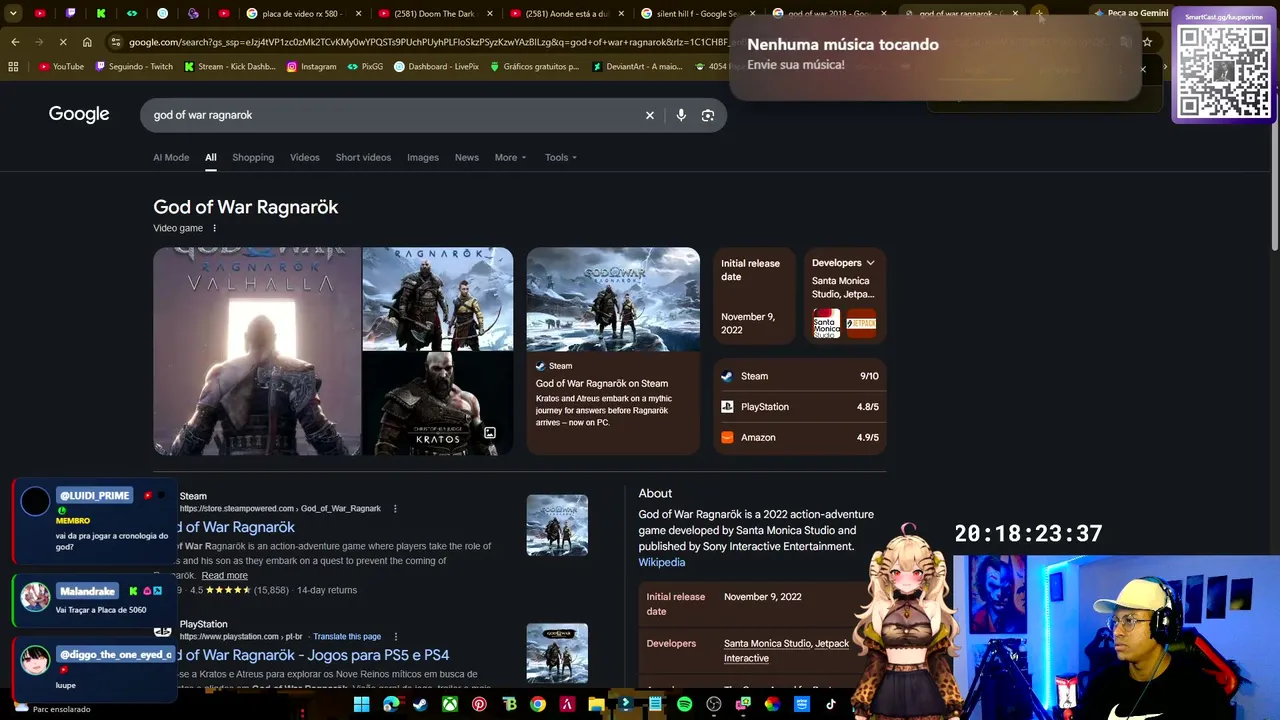The width and height of the screenshot is (1280, 720).
Task: Select the Images search tab
Action: [423, 157]
